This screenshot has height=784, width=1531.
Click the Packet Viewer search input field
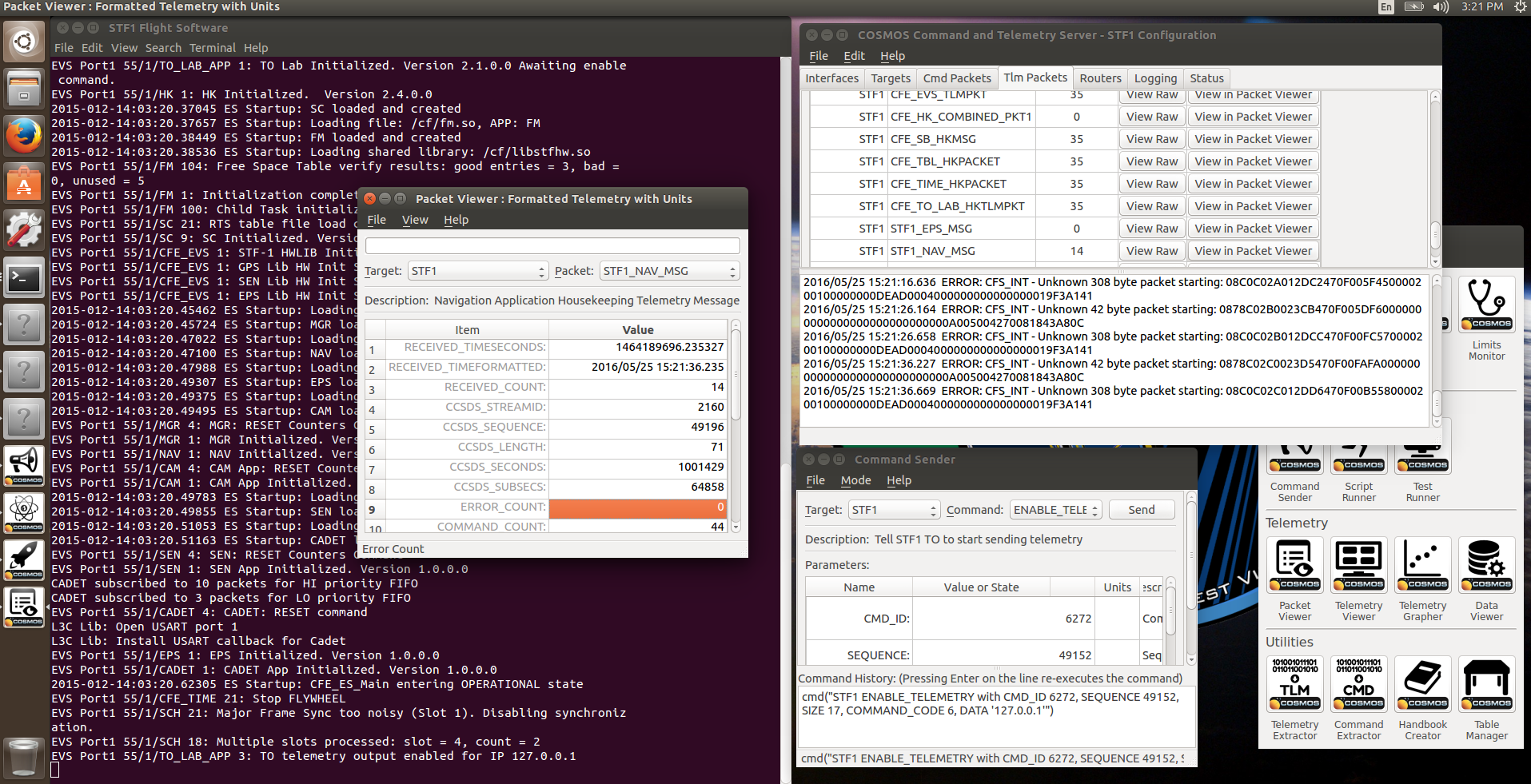coord(552,246)
